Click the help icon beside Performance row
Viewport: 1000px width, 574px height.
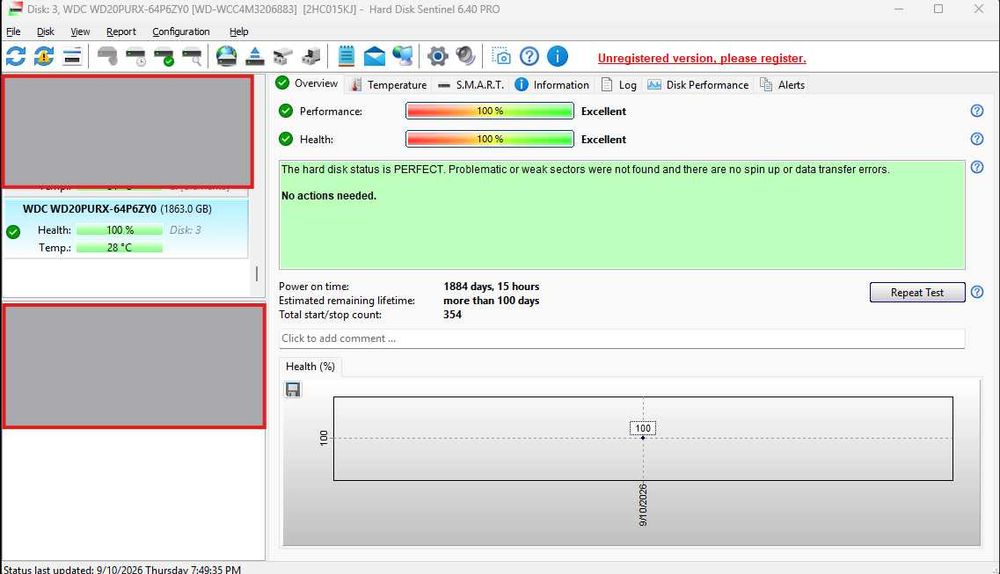[977, 110]
